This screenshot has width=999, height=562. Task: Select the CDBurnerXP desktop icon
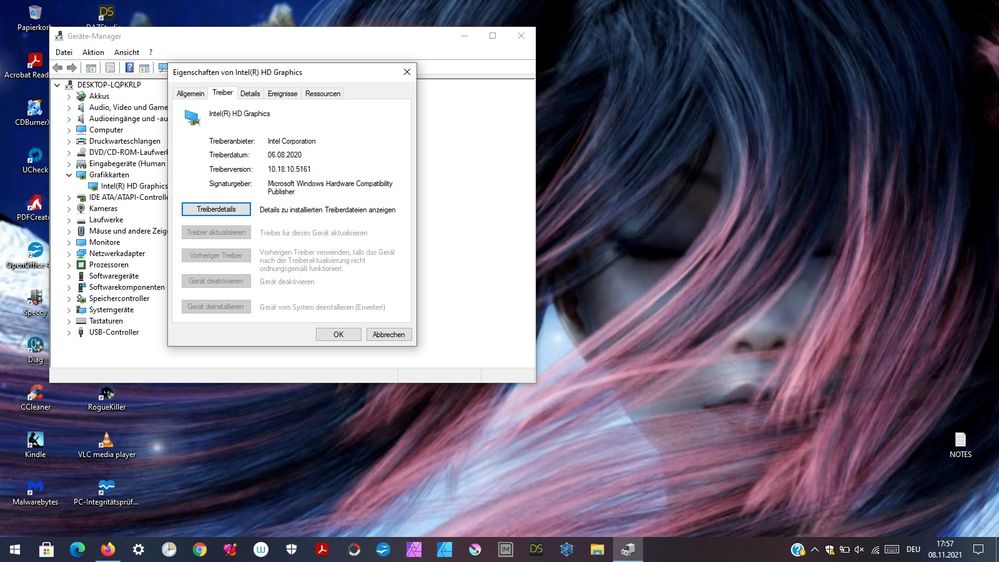coord(34,112)
